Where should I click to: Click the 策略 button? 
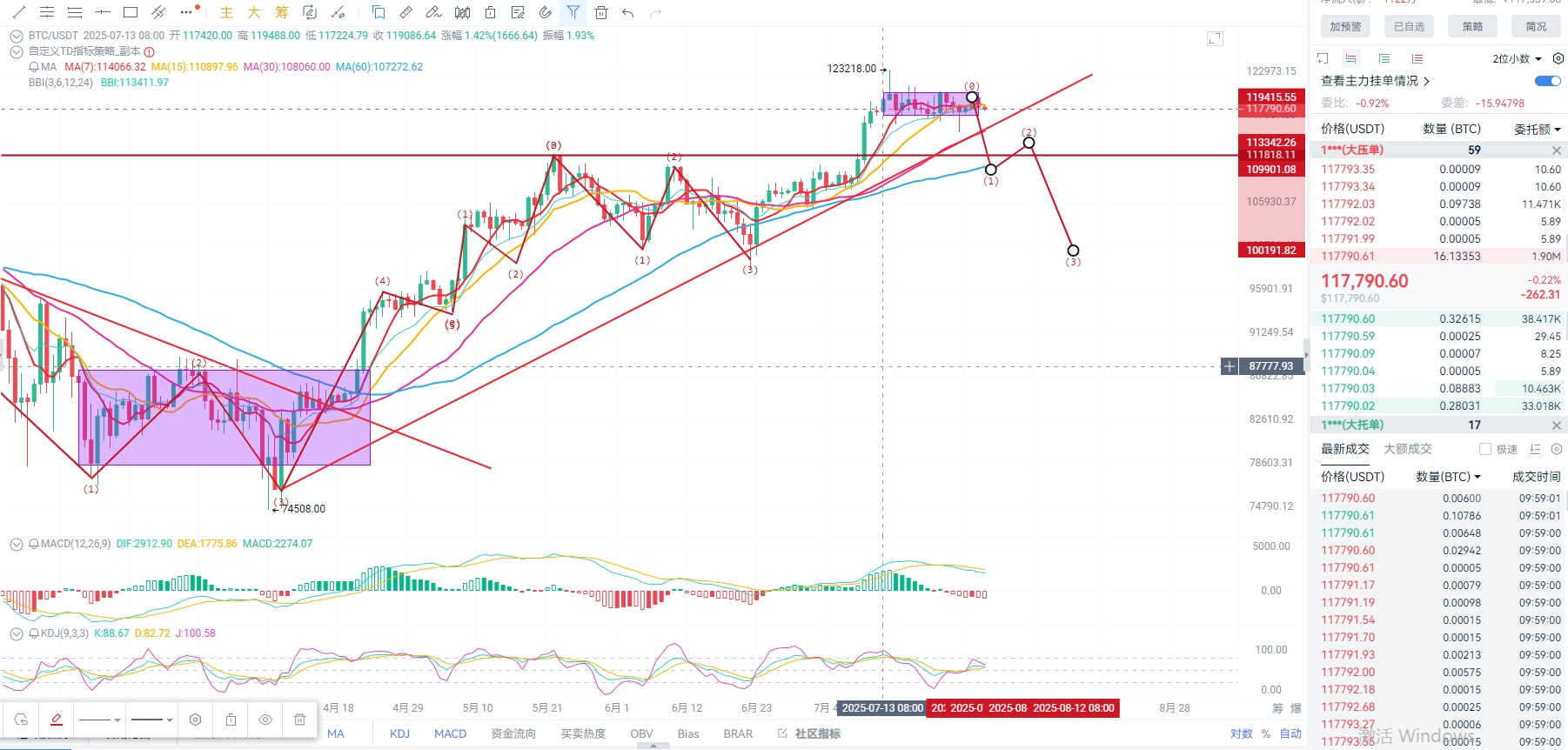coord(1472,26)
